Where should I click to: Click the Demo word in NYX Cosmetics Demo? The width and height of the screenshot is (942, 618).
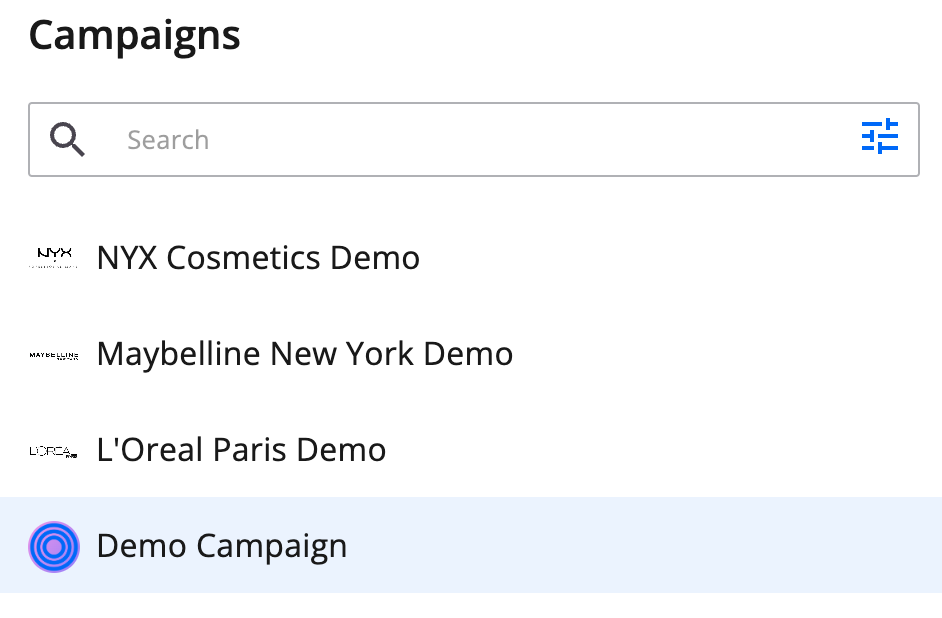pos(375,258)
